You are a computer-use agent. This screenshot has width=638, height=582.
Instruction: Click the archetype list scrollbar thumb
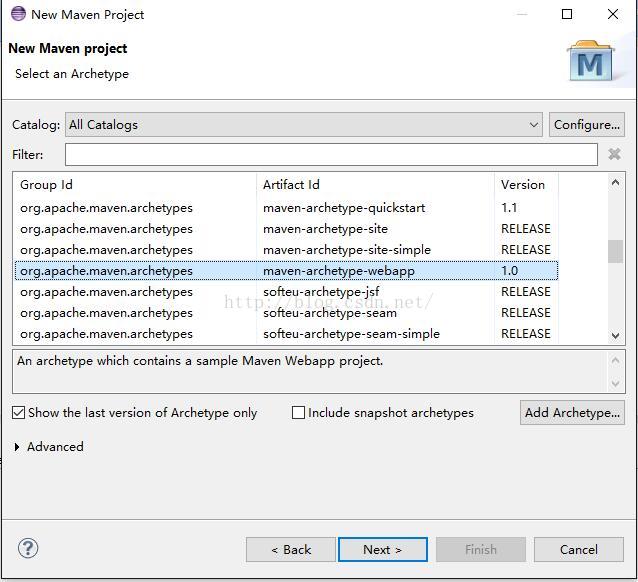[615, 252]
